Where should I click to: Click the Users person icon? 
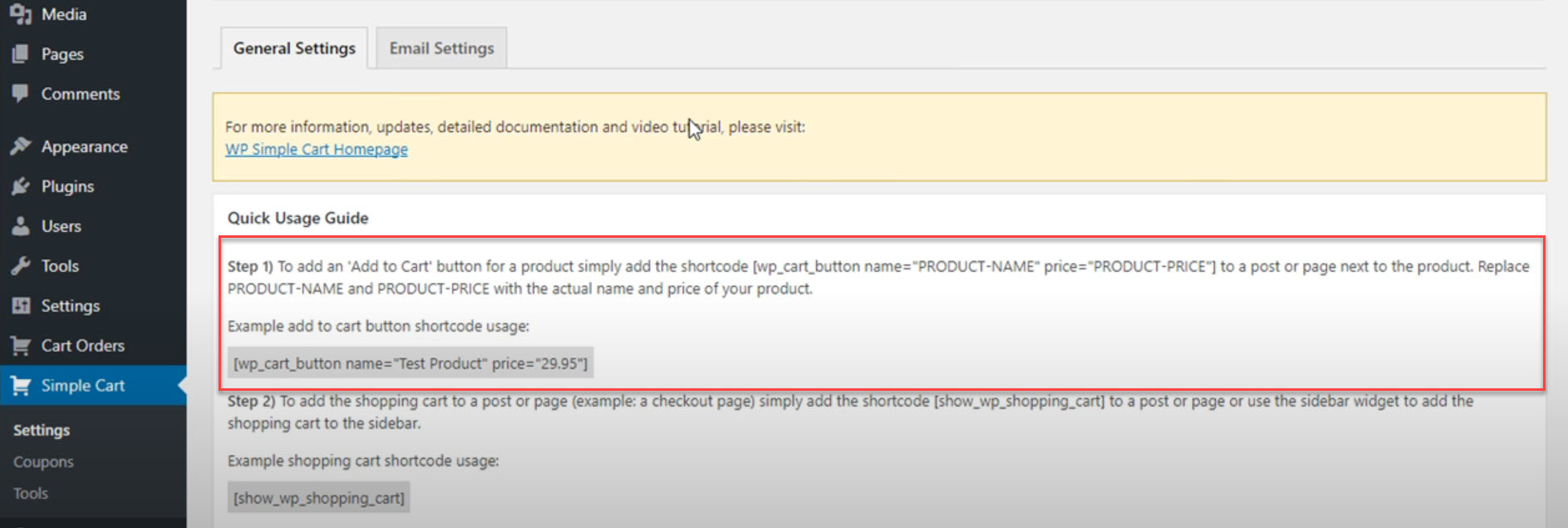click(21, 226)
